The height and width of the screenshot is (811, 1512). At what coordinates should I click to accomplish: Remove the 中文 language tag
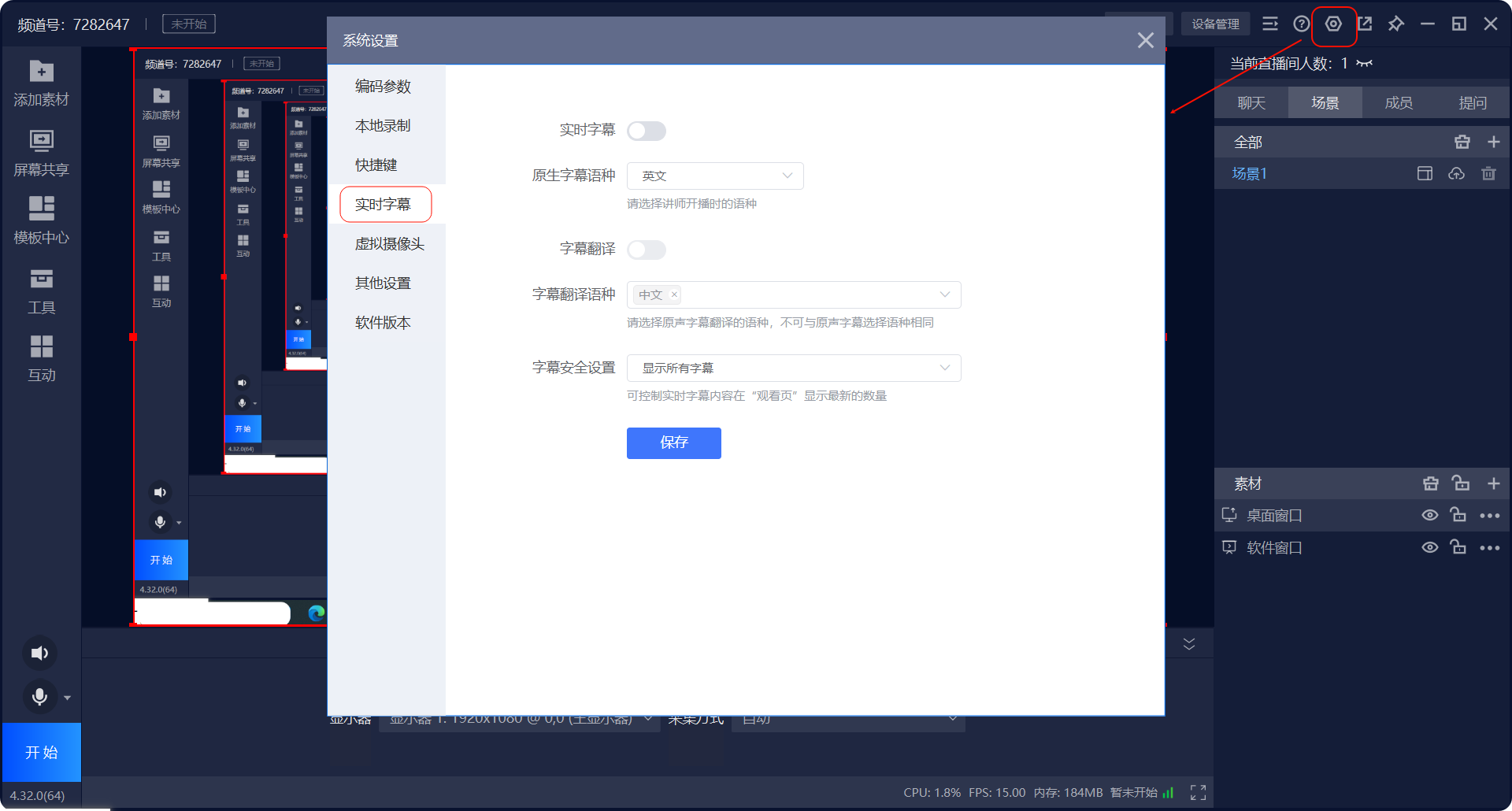(x=674, y=295)
